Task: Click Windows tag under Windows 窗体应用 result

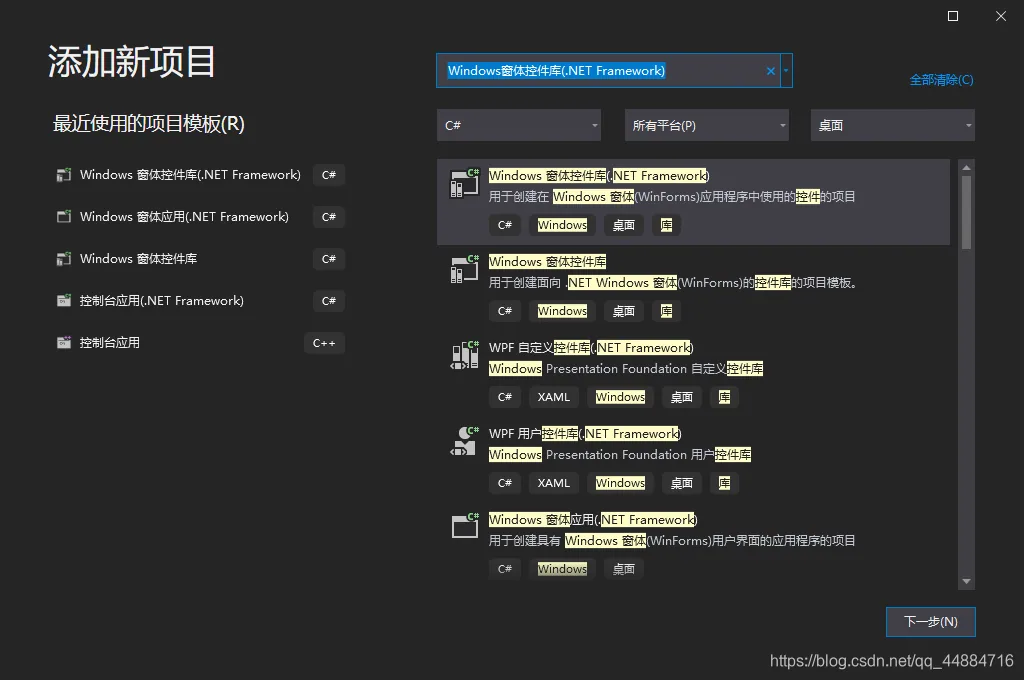Action: (562, 569)
